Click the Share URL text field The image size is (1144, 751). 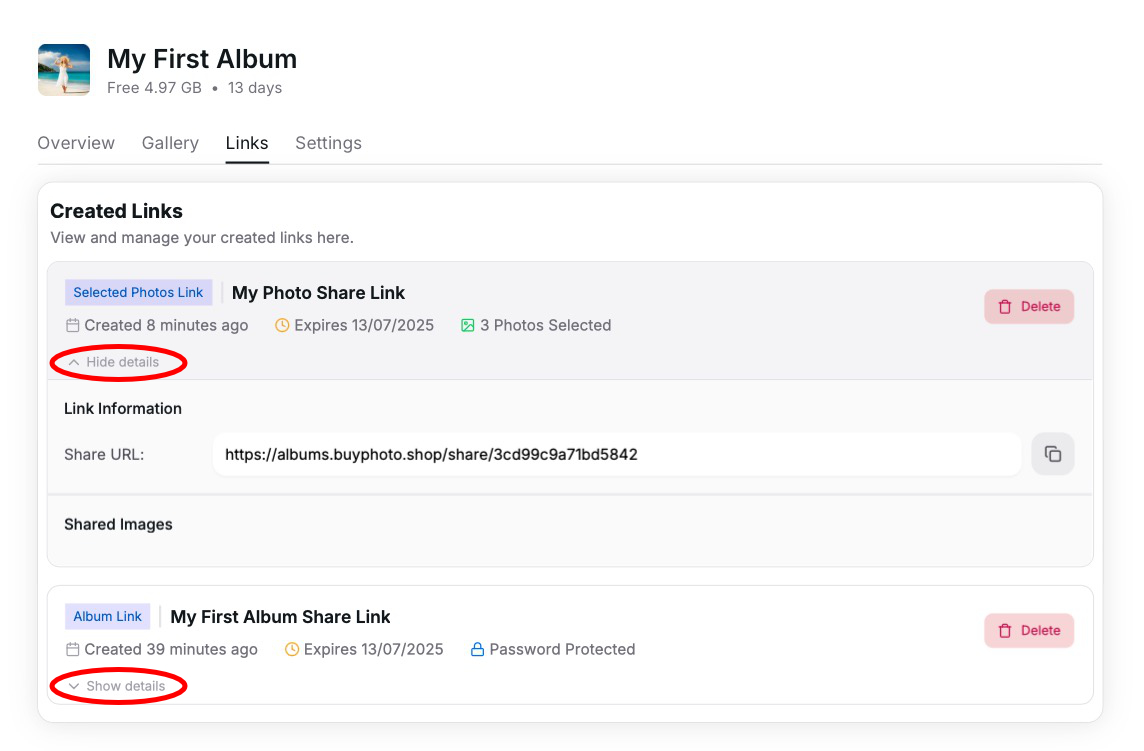pyautogui.click(x=616, y=454)
